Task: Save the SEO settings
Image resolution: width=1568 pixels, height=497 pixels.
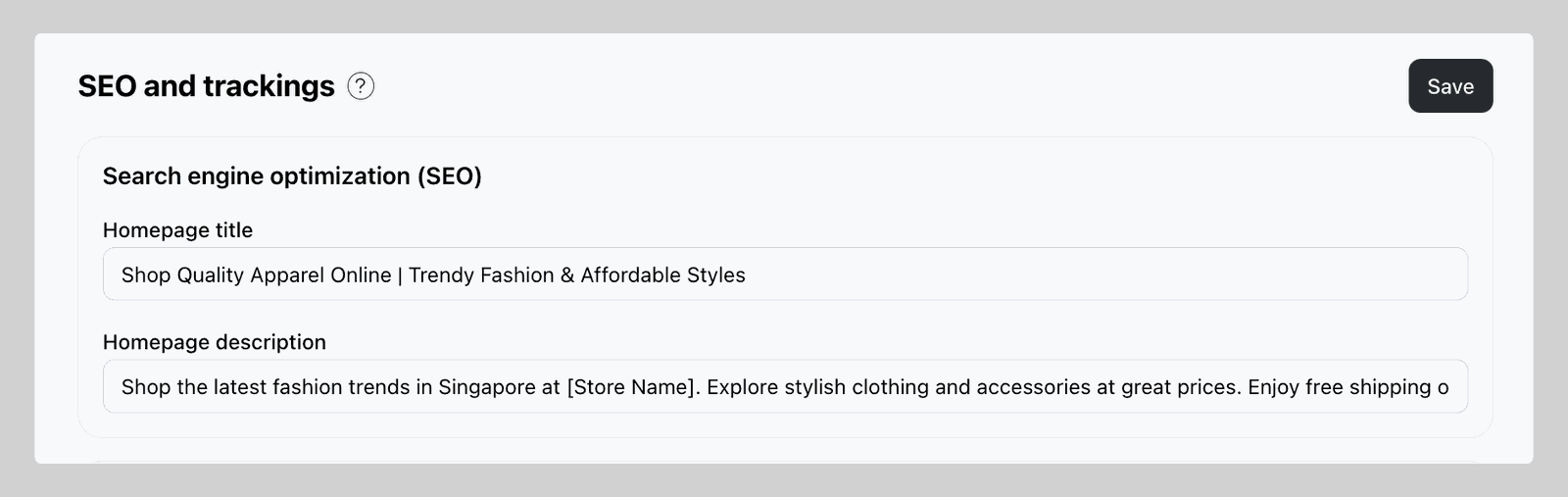Action: click(x=1450, y=86)
